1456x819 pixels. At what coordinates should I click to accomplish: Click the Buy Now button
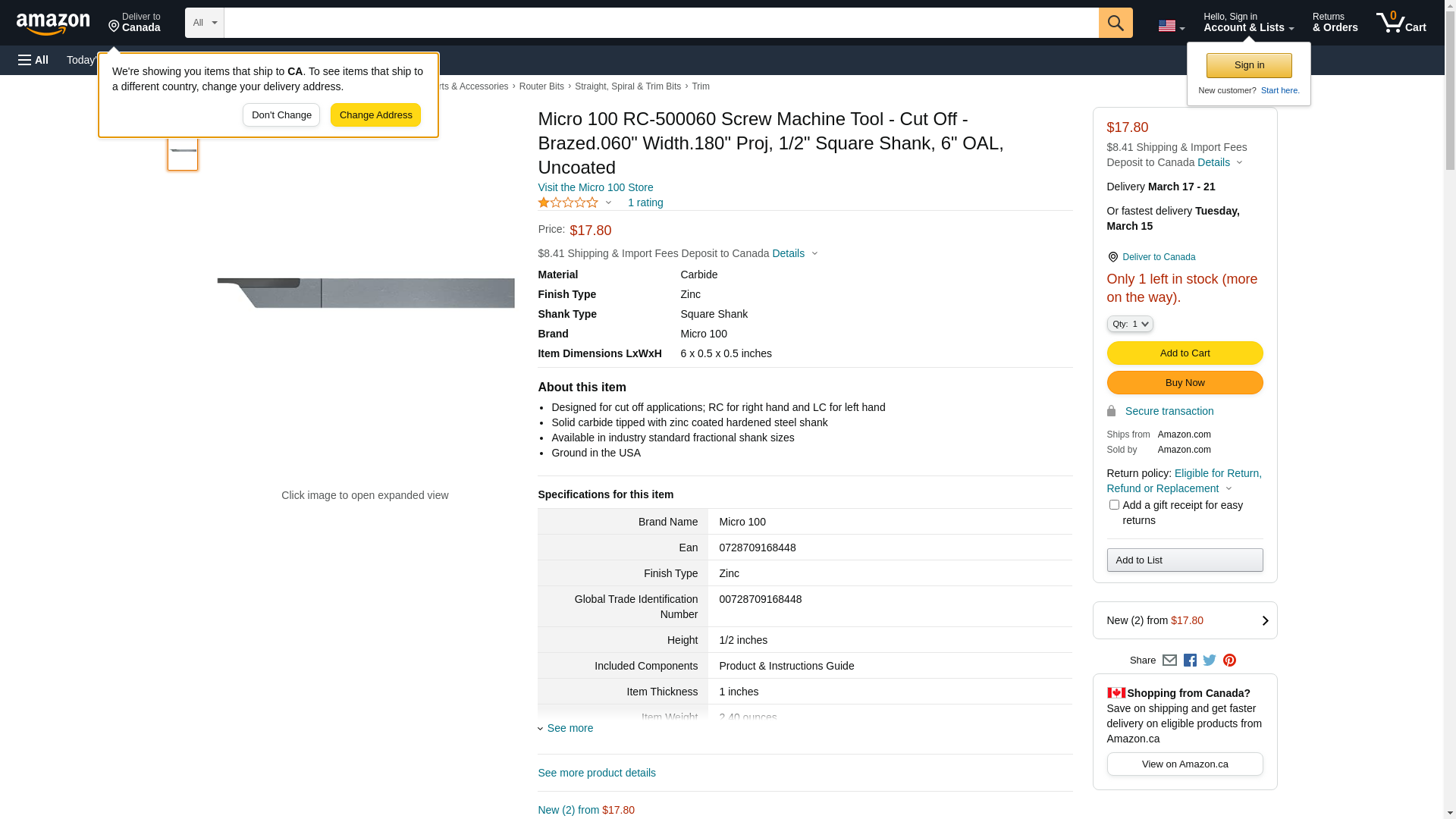pyautogui.click(x=1184, y=382)
